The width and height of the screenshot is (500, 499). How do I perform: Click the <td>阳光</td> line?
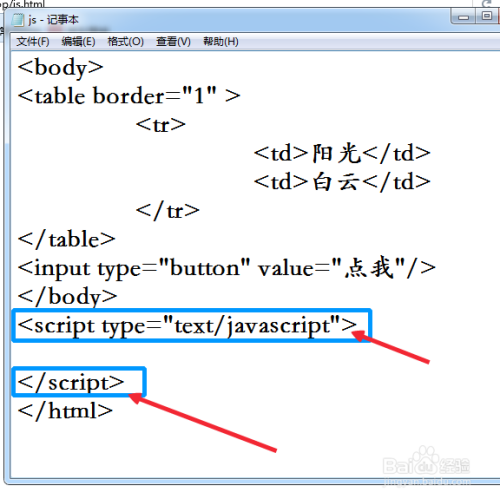point(342,154)
